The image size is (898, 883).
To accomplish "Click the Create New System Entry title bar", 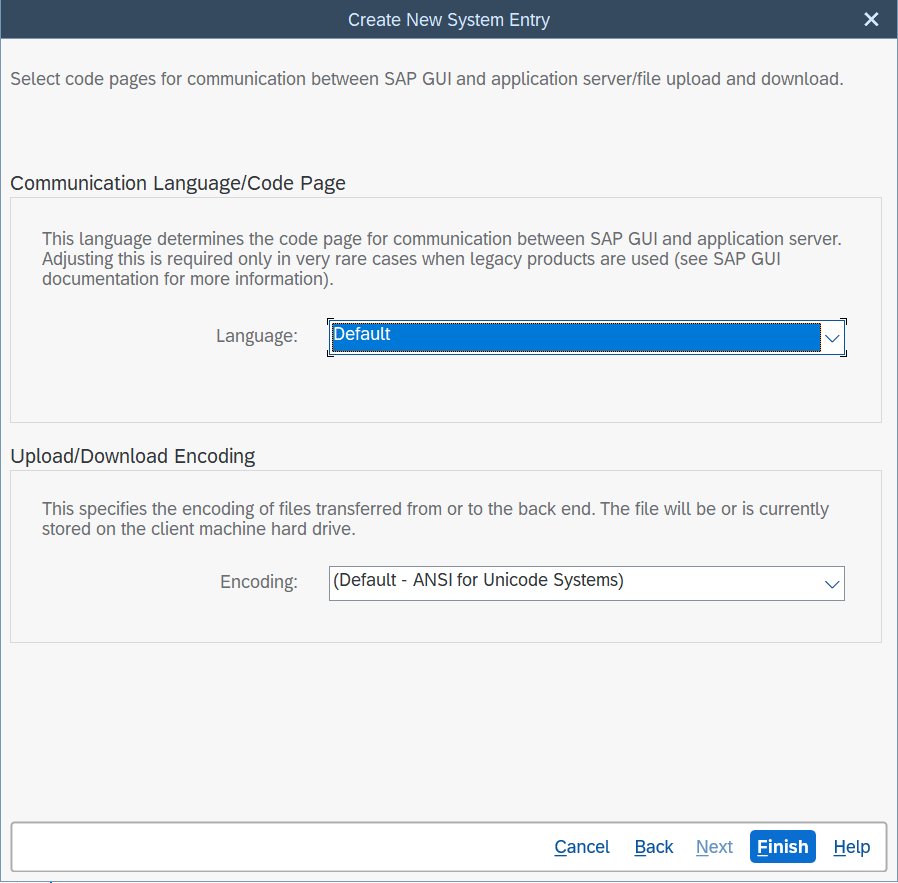I will click(x=448, y=20).
